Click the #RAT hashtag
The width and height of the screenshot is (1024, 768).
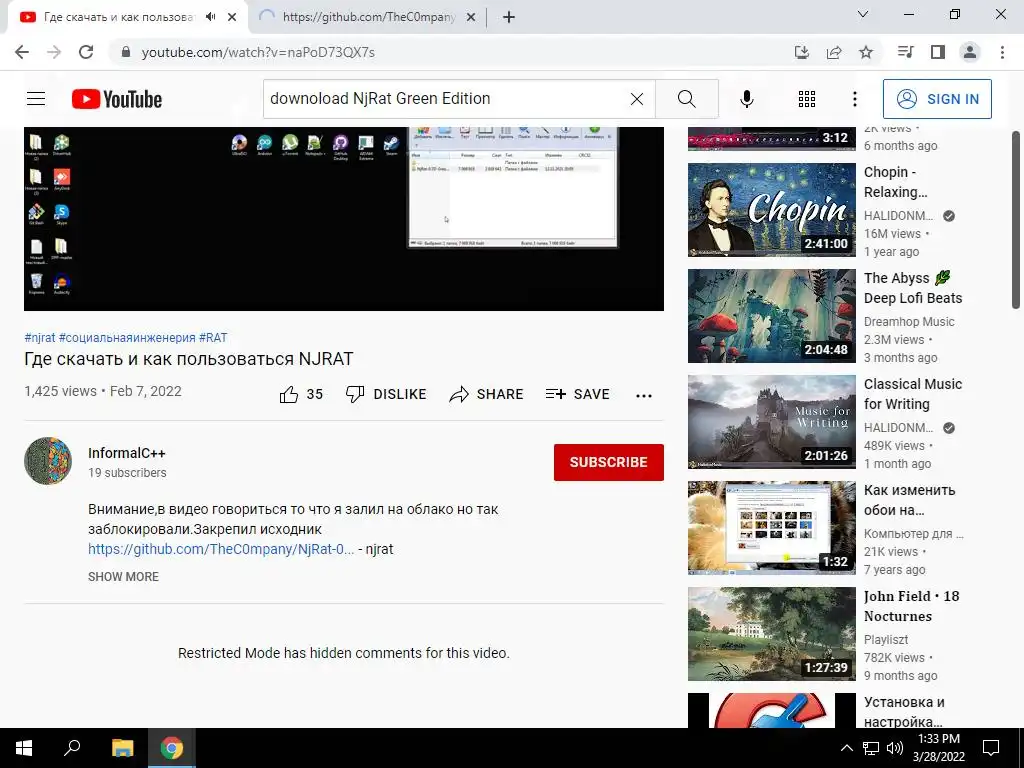pos(213,338)
